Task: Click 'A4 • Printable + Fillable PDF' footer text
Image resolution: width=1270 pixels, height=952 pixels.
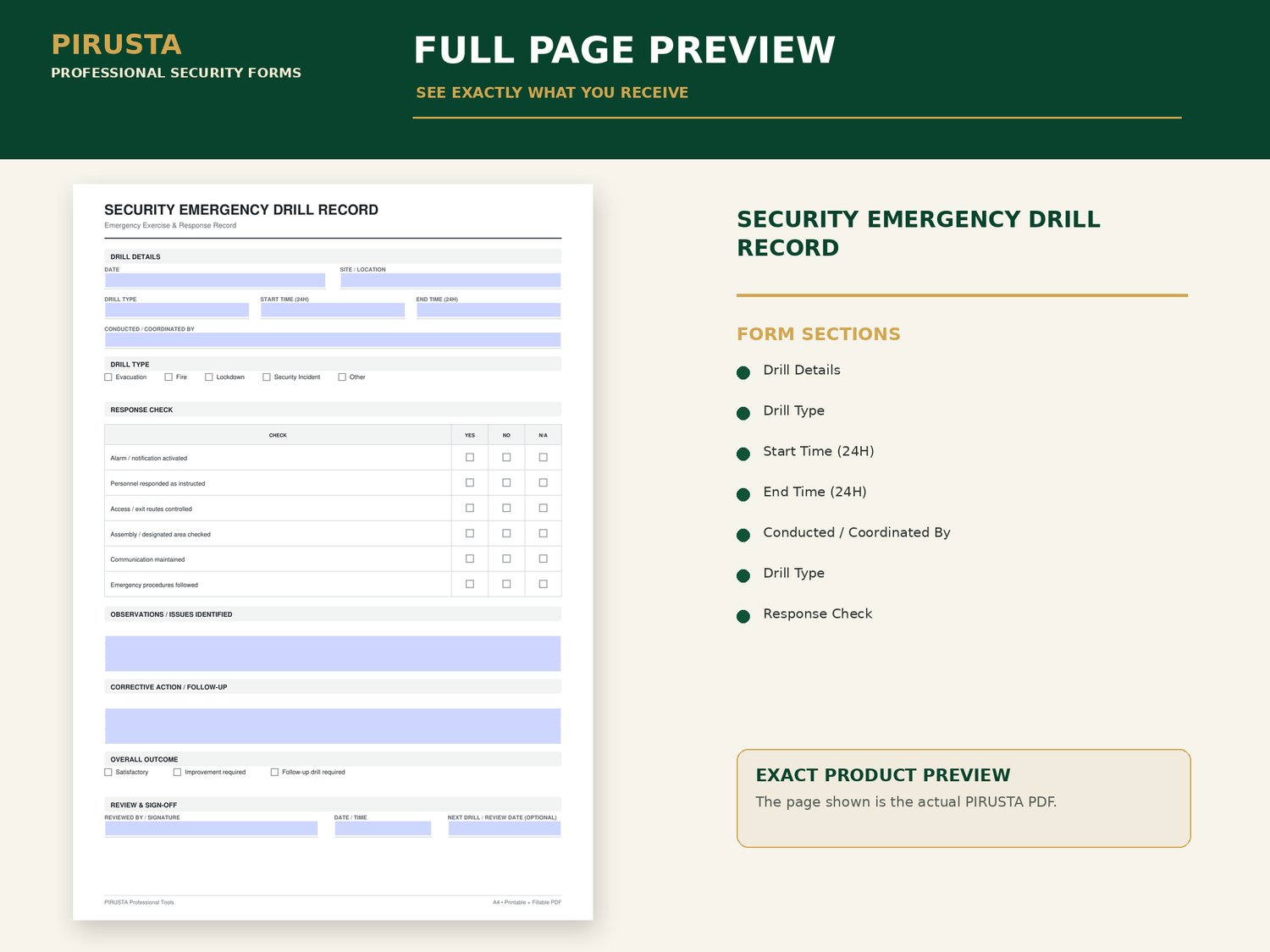Action: pyautogui.click(x=527, y=902)
